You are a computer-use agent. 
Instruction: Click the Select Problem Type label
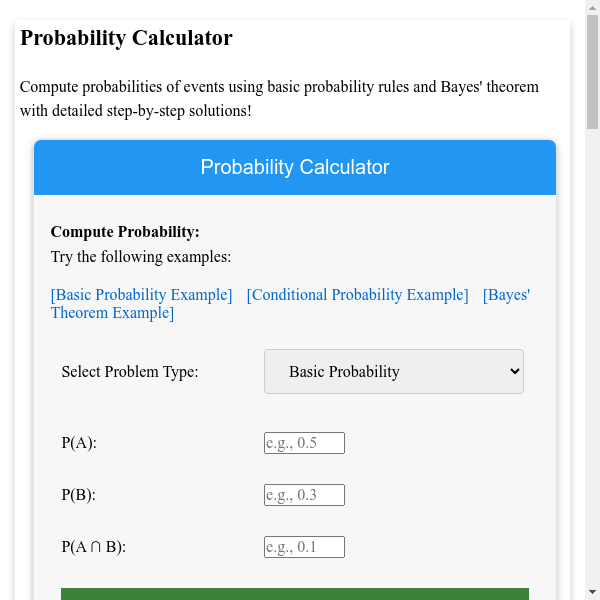point(130,372)
